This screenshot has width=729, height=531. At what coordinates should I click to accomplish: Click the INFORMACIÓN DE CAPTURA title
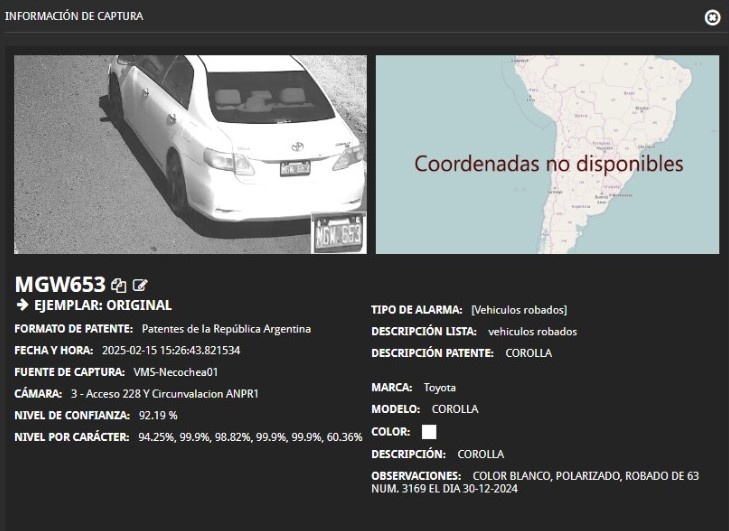coord(74,16)
